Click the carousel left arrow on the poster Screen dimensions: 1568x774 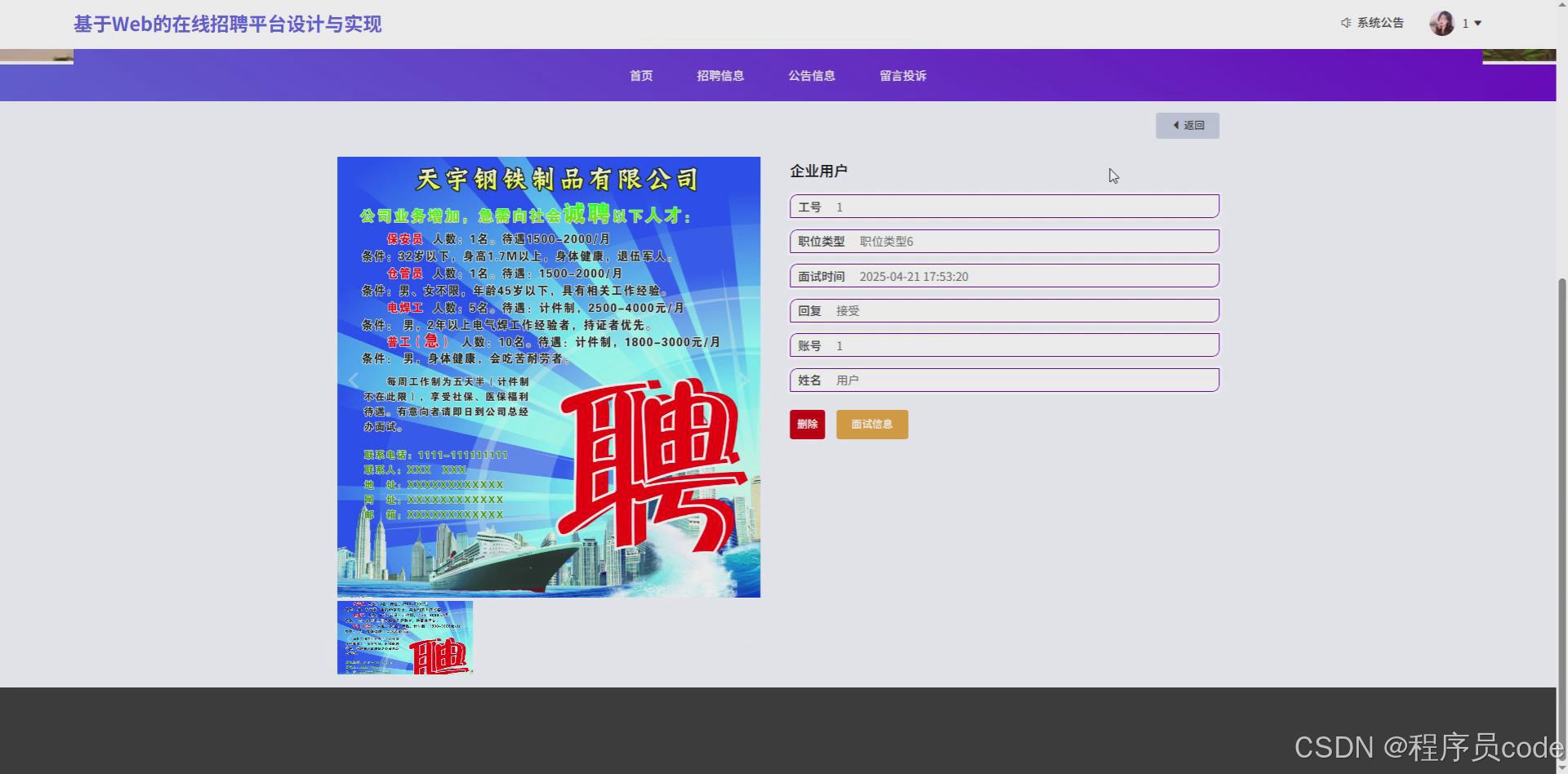click(x=353, y=378)
